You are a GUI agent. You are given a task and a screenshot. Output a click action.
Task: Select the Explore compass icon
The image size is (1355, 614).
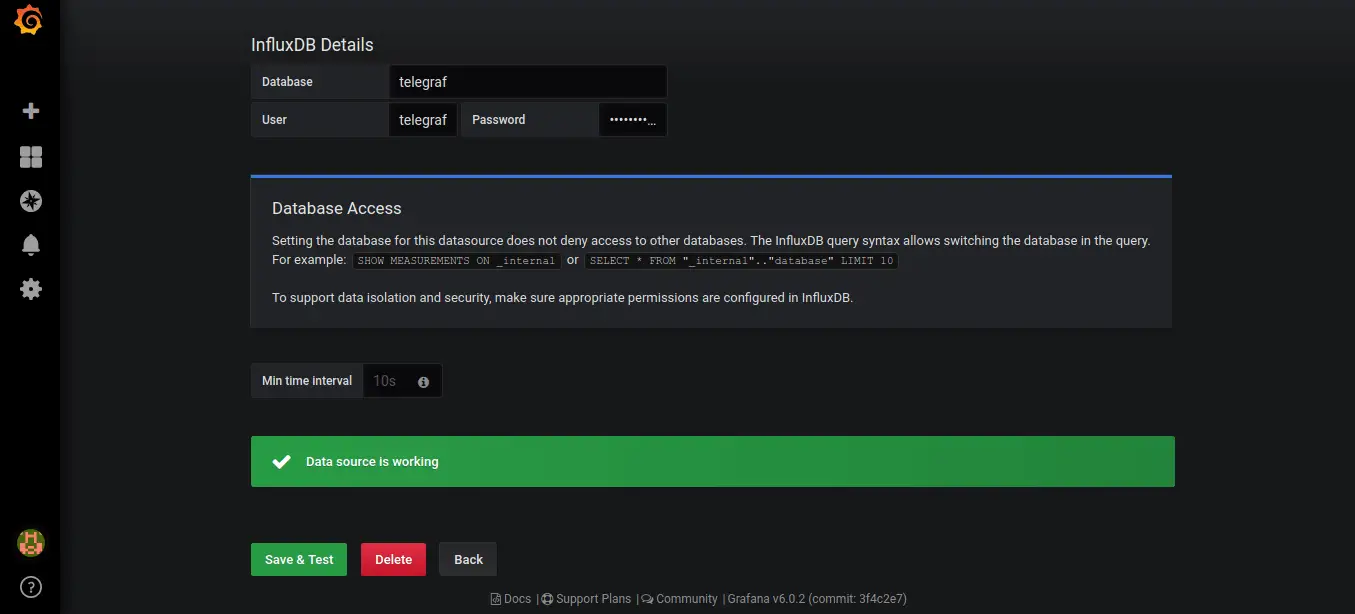click(x=29, y=200)
